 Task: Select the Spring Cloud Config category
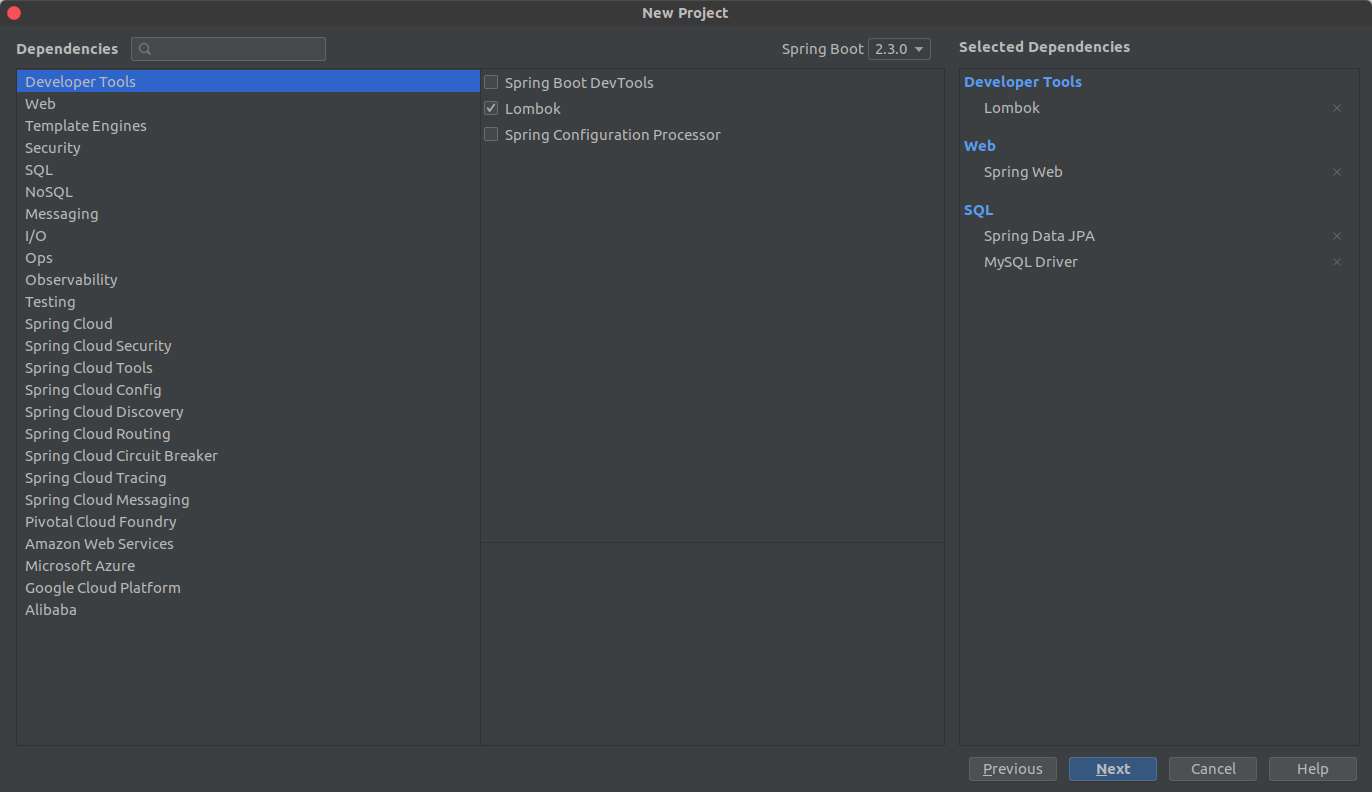(x=248, y=390)
